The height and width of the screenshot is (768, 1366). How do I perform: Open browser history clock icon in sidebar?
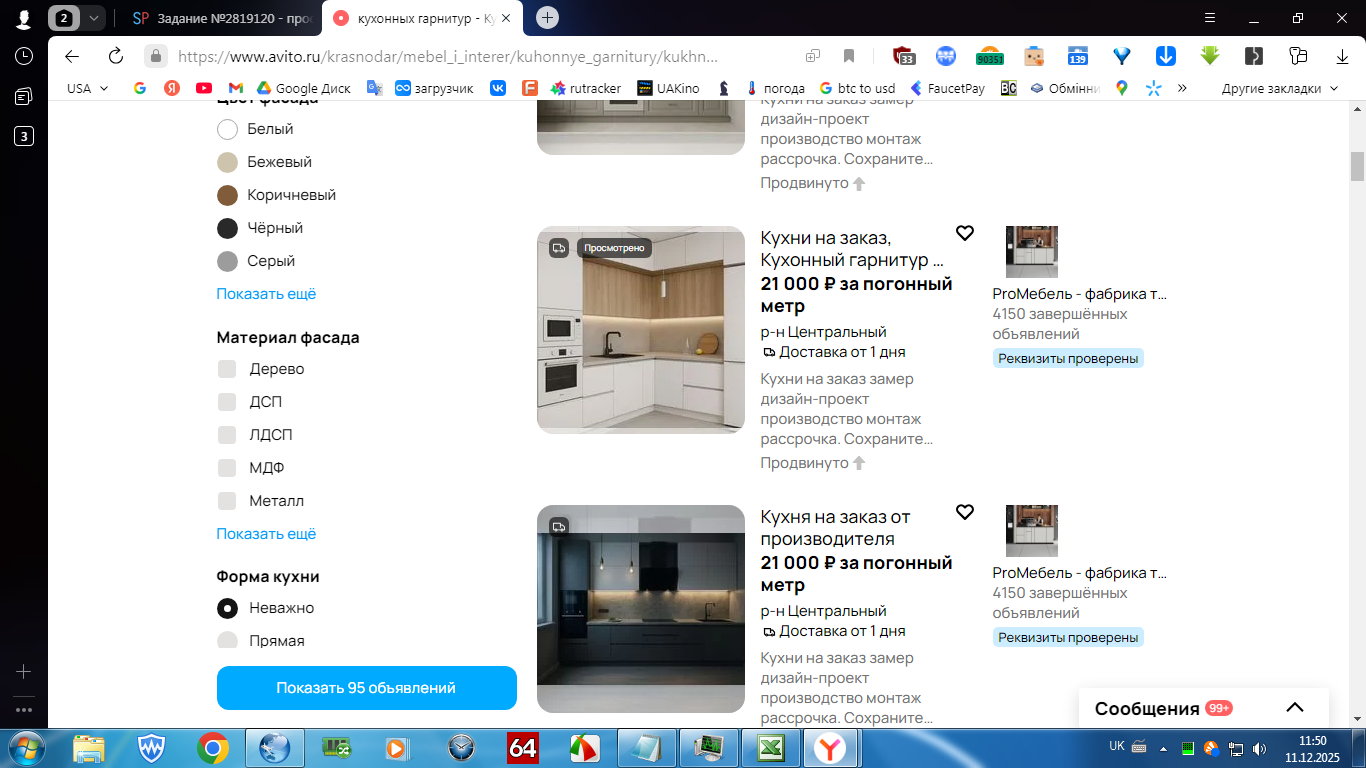24,56
